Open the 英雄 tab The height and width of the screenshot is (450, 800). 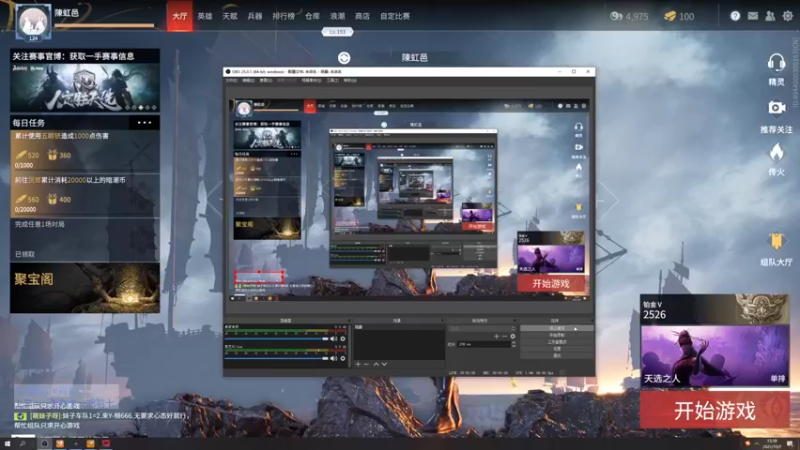205,16
